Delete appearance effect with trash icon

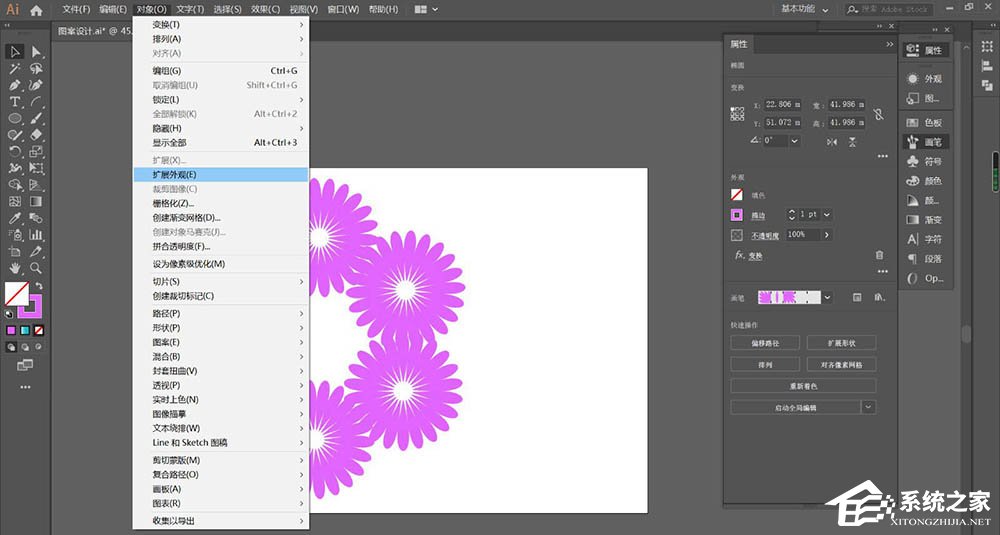click(x=879, y=255)
